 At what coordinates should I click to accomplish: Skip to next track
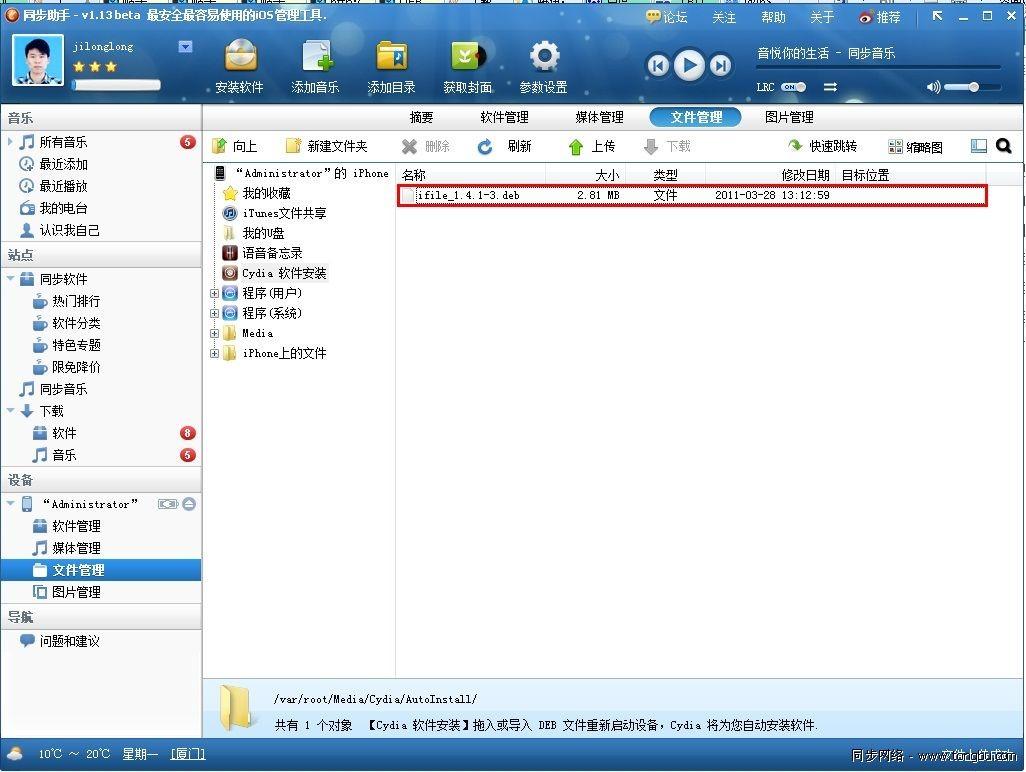tap(720, 65)
